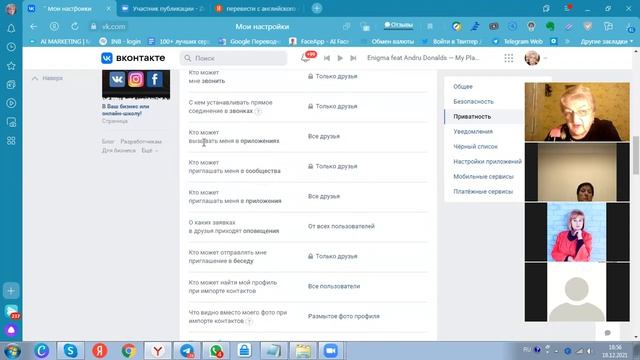
Task: Change who can call me in apps setting
Action: 324,136
